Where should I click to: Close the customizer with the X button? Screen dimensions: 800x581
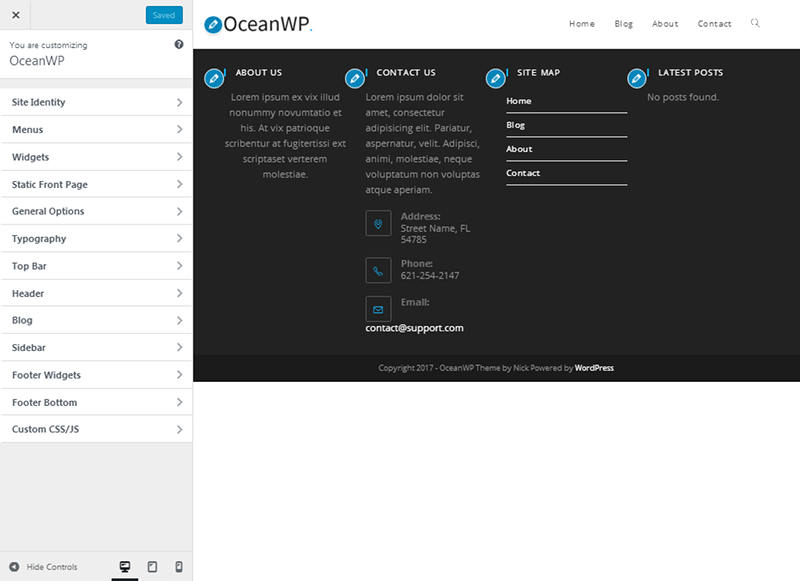(x=15, y=15)
